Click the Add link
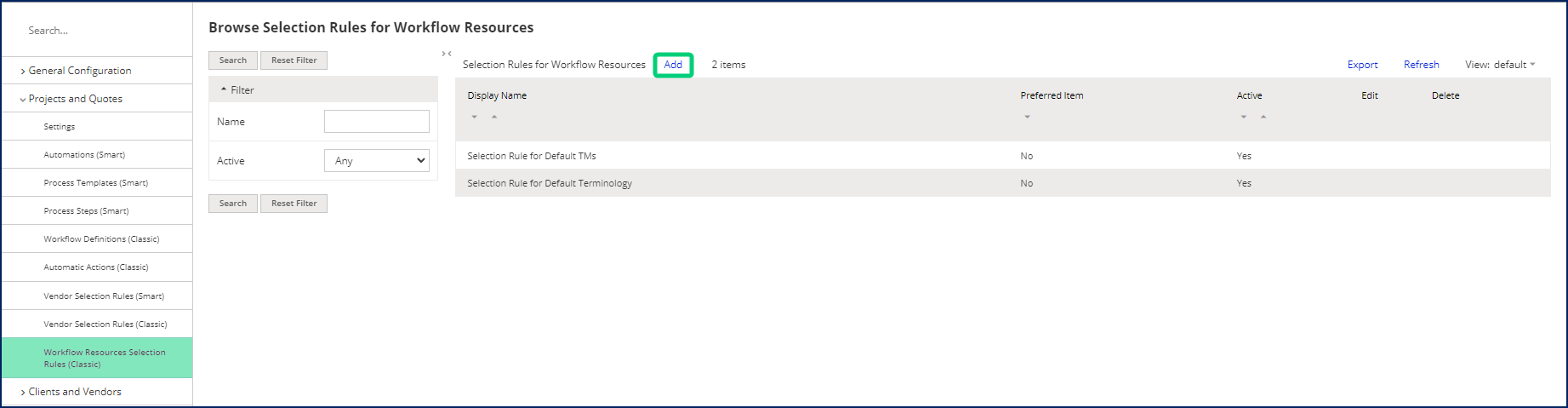This screenshot has width=1568, height=408. coord(673,65)
